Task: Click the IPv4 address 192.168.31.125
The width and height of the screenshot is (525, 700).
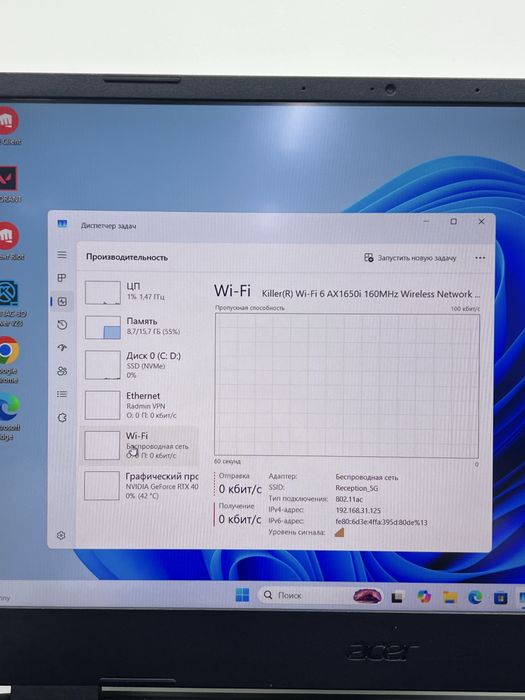Action: [358, 510]
